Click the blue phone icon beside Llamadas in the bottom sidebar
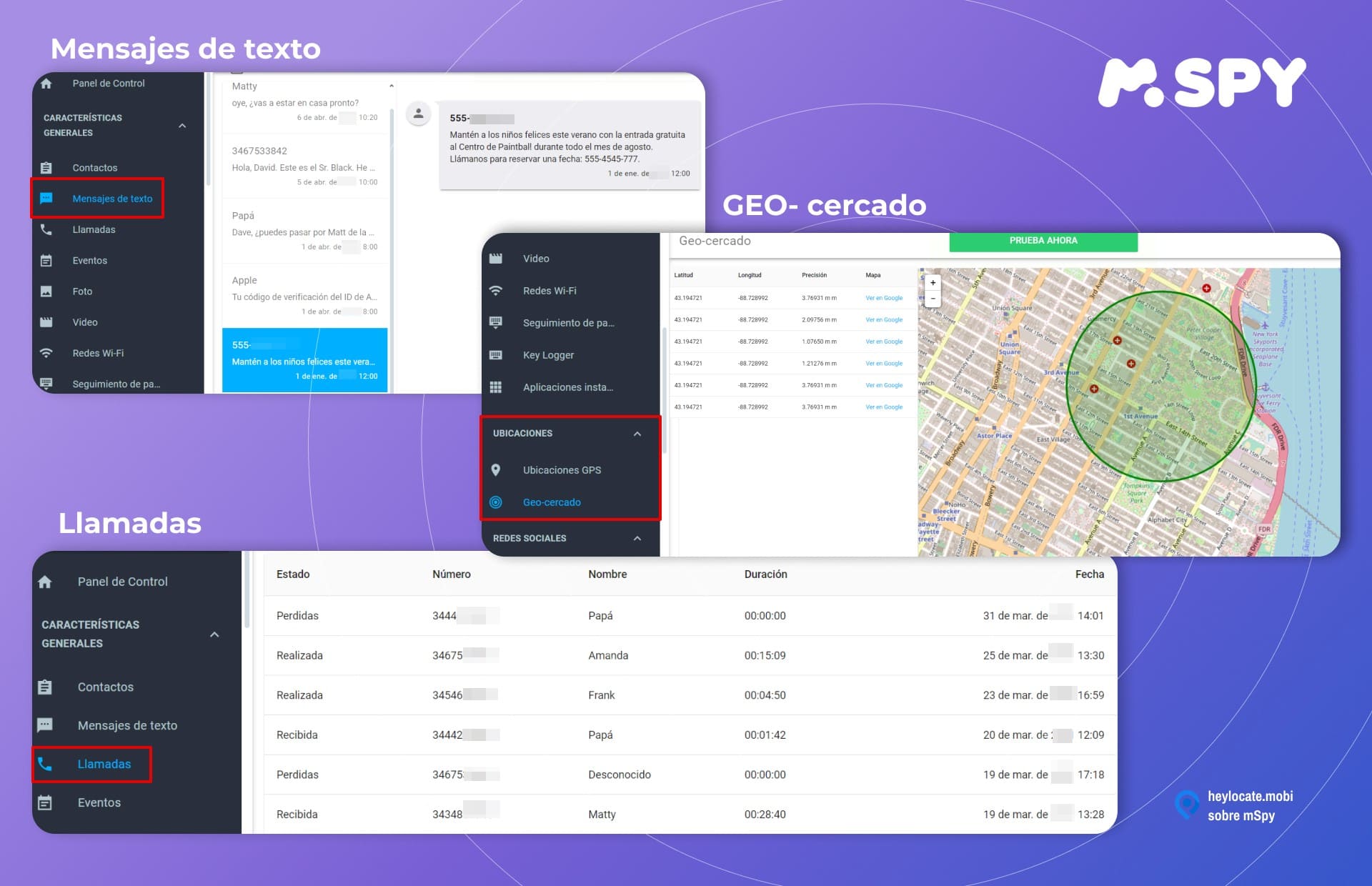This screenshot has height=886, width=1372. pyautogui.click(x=45, y=764)
